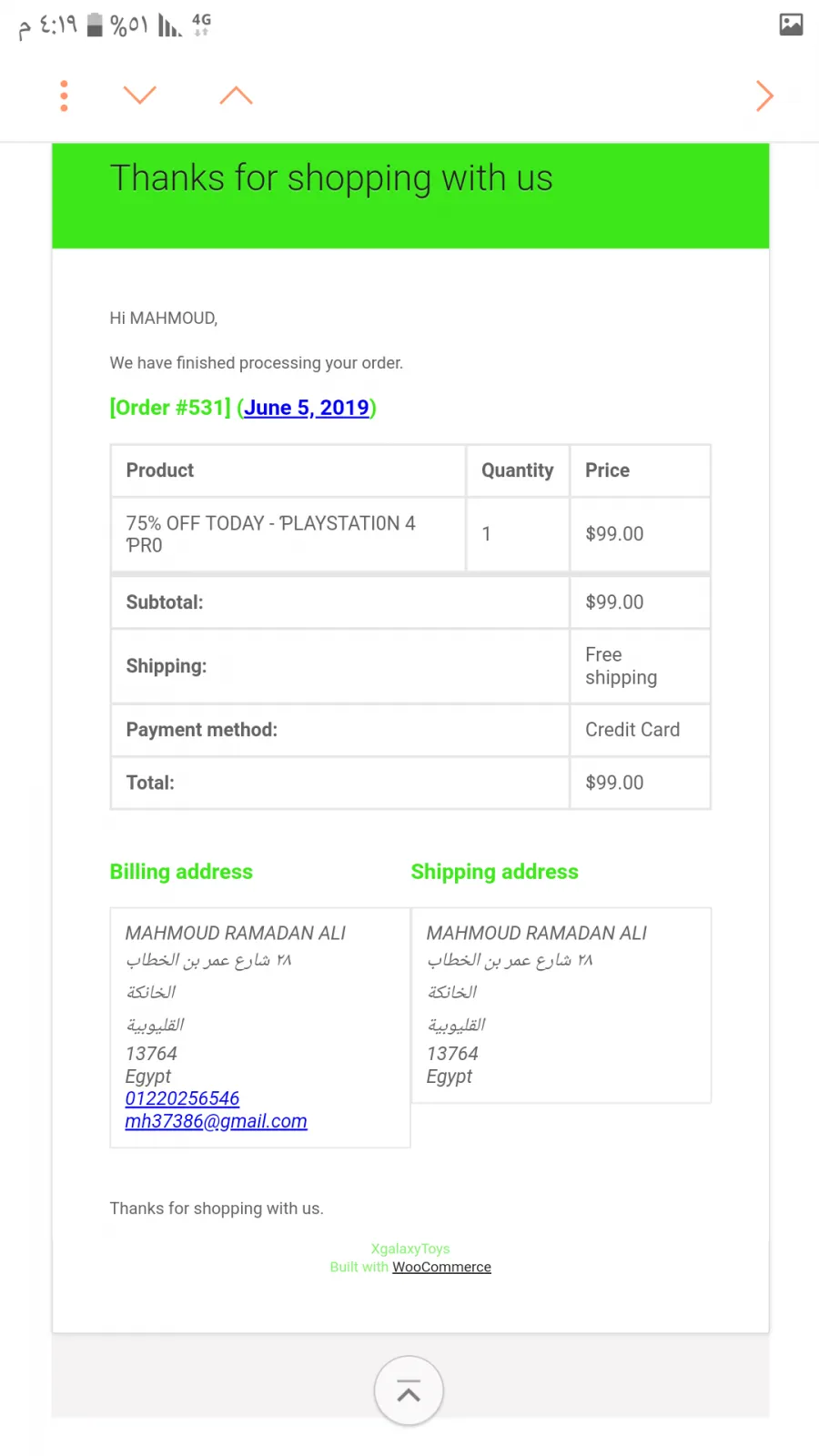Tap the right arrow at top
Image resolution: width=819 pixels, height=1456 pixels.
click(x=764, y=96)
